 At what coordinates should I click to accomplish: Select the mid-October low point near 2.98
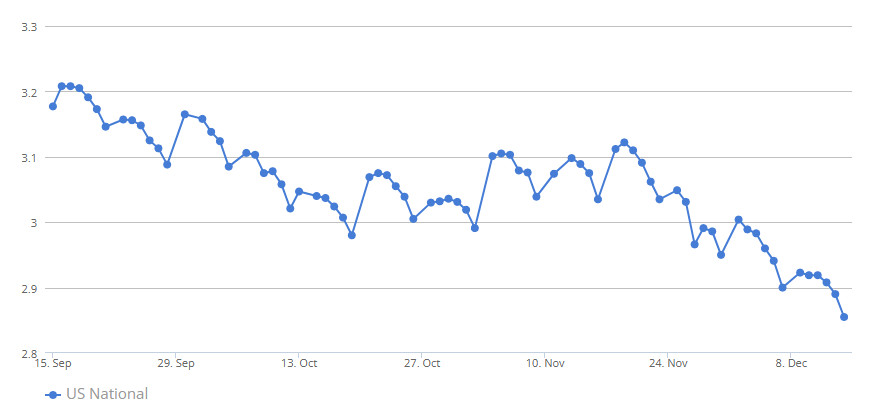point(351,235)
